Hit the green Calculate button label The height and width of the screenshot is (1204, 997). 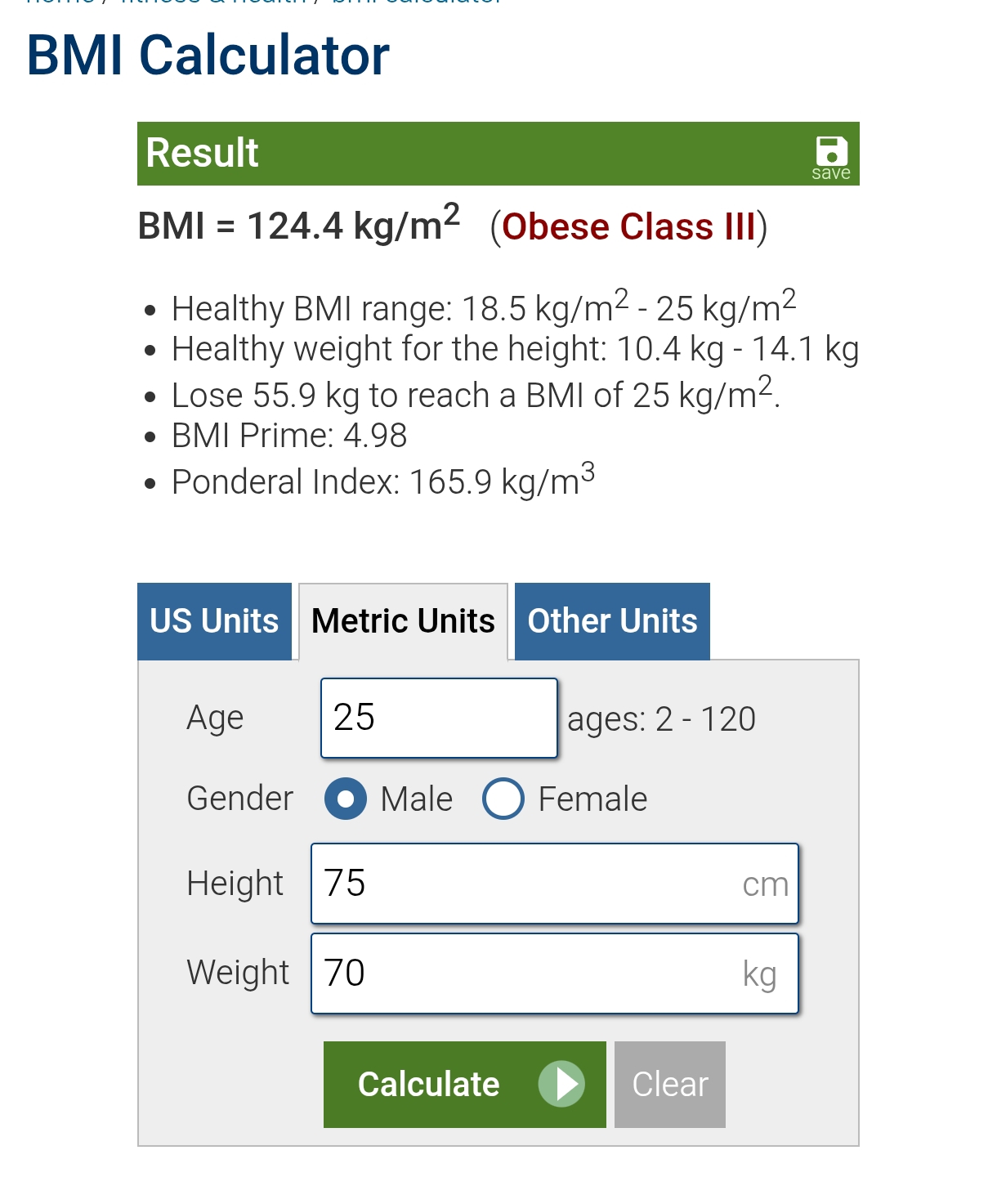[428, 1085]
